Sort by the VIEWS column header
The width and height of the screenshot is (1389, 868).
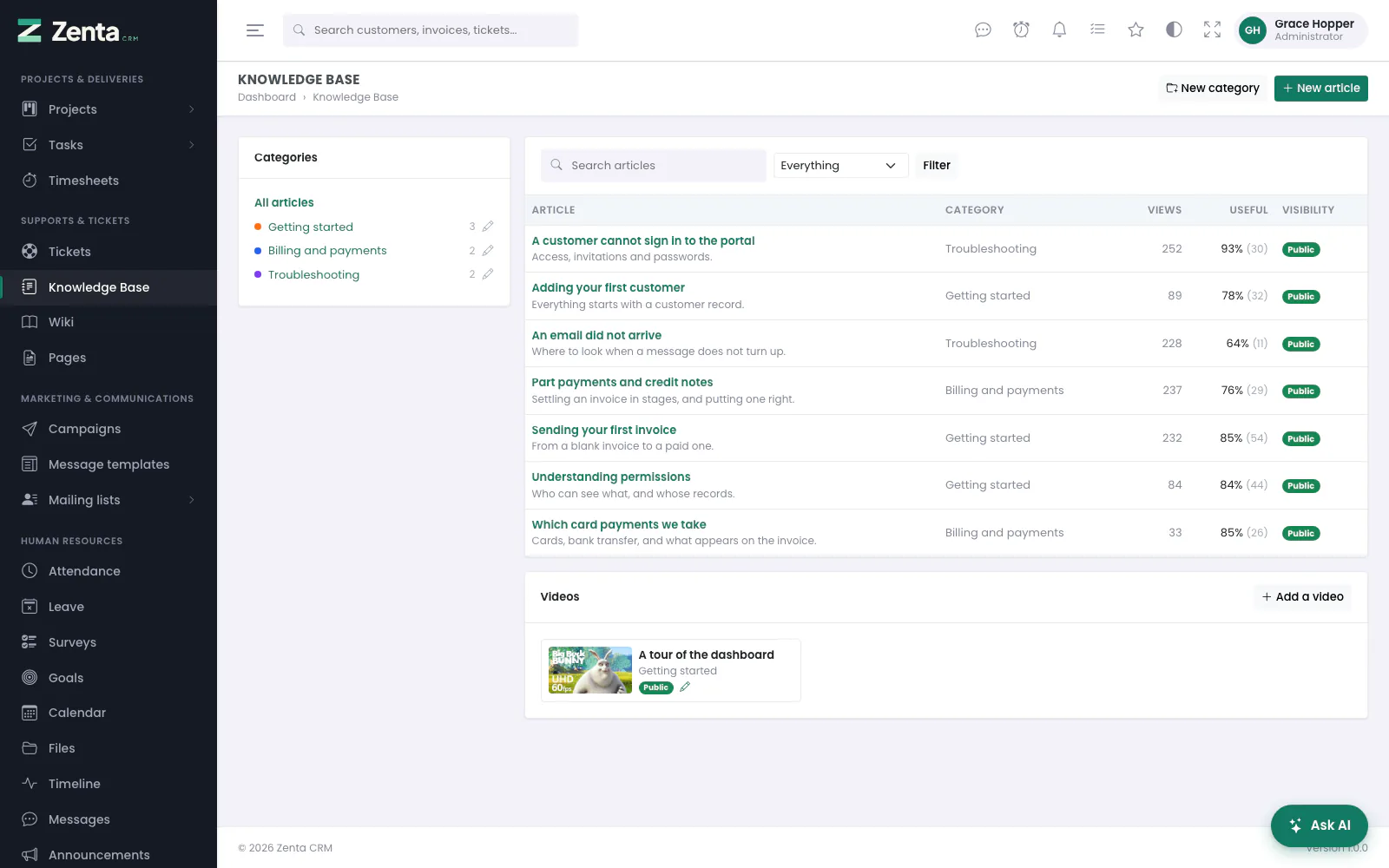pyautogui.click(x=1164, y=210)
